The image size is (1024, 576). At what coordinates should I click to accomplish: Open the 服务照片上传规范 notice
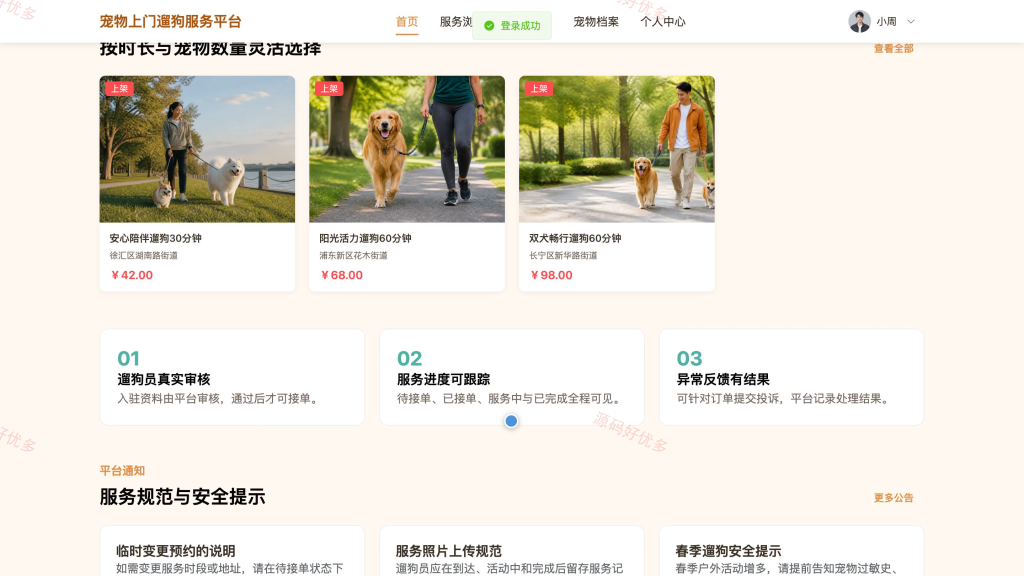pos(512,551)
